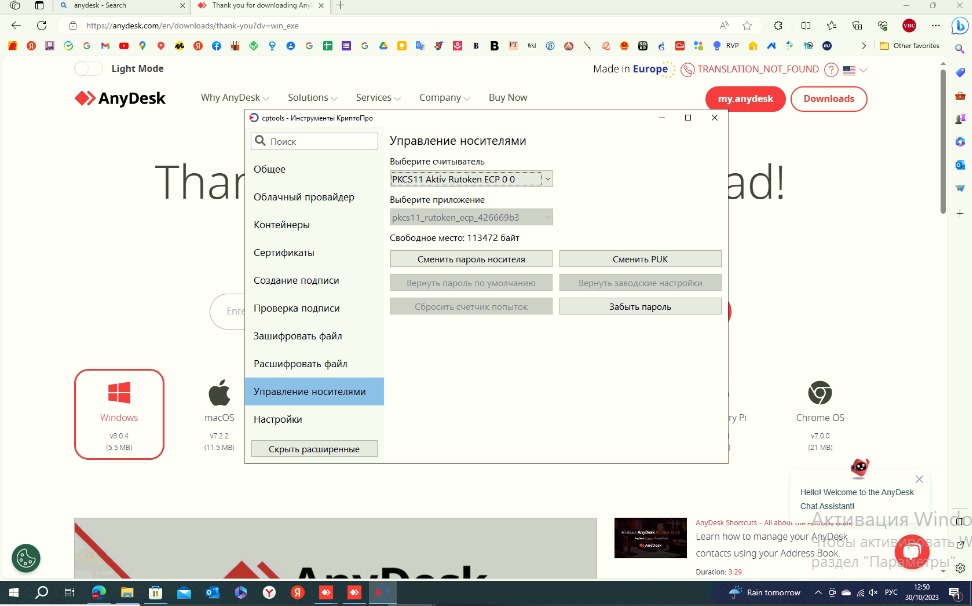Select the macOS download icon
This screenshot has height=606, width=972.
pos(219,393)
